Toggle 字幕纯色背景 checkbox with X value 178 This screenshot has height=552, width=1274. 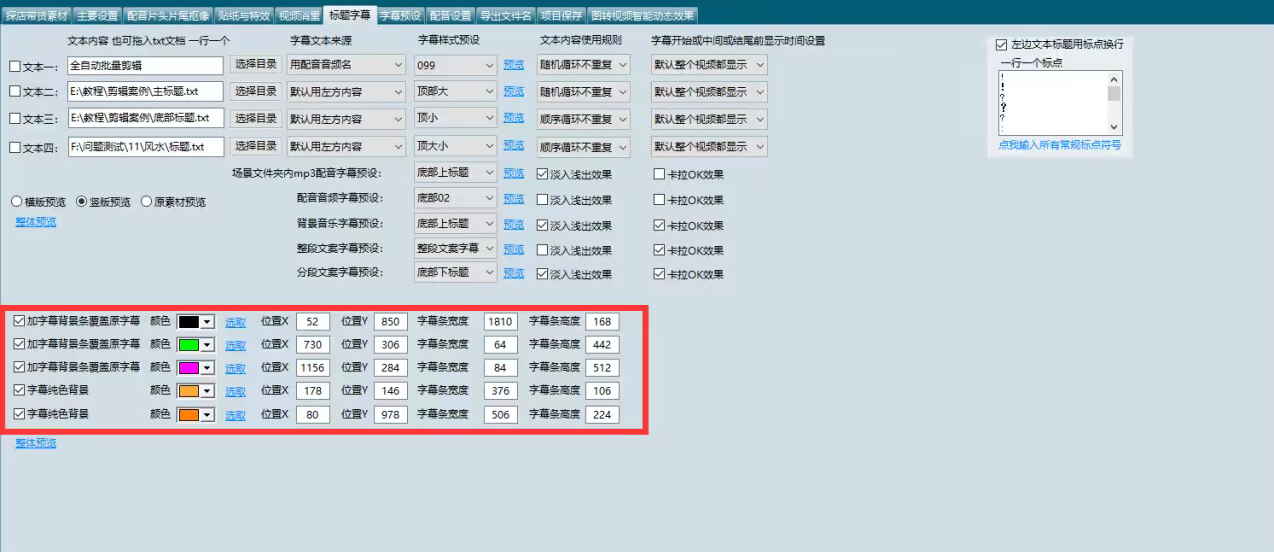[x=20, y=390]
